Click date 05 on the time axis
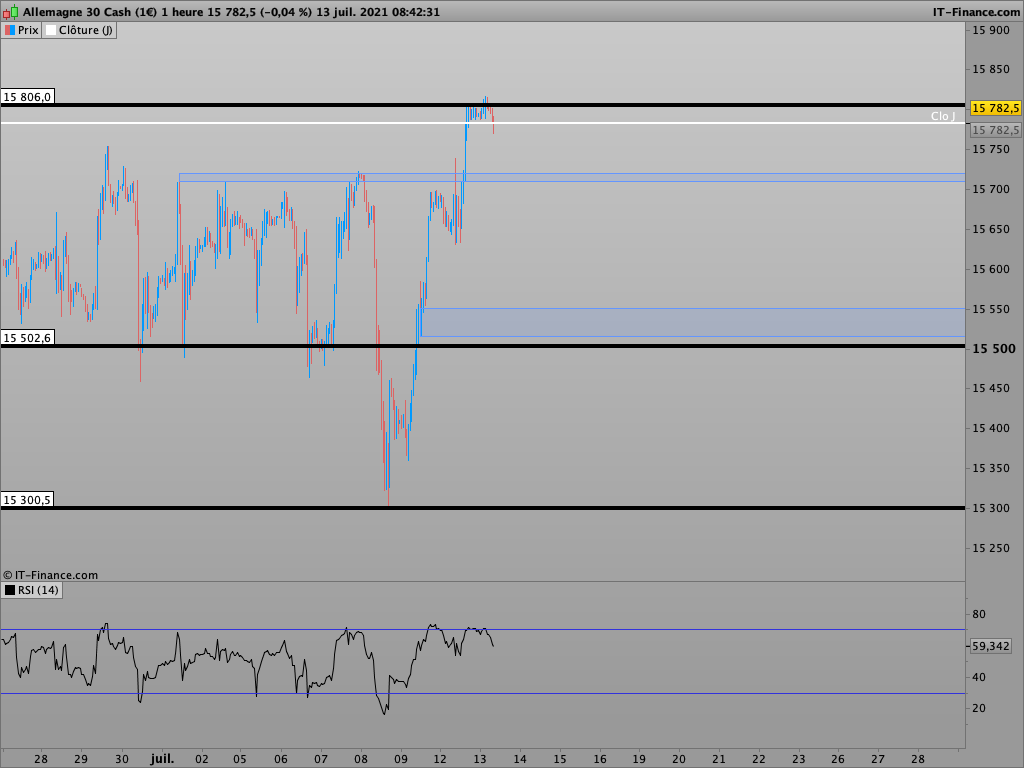Image resolution: width=1024 pixels, height=768 pixels. (x=240, y=758)
